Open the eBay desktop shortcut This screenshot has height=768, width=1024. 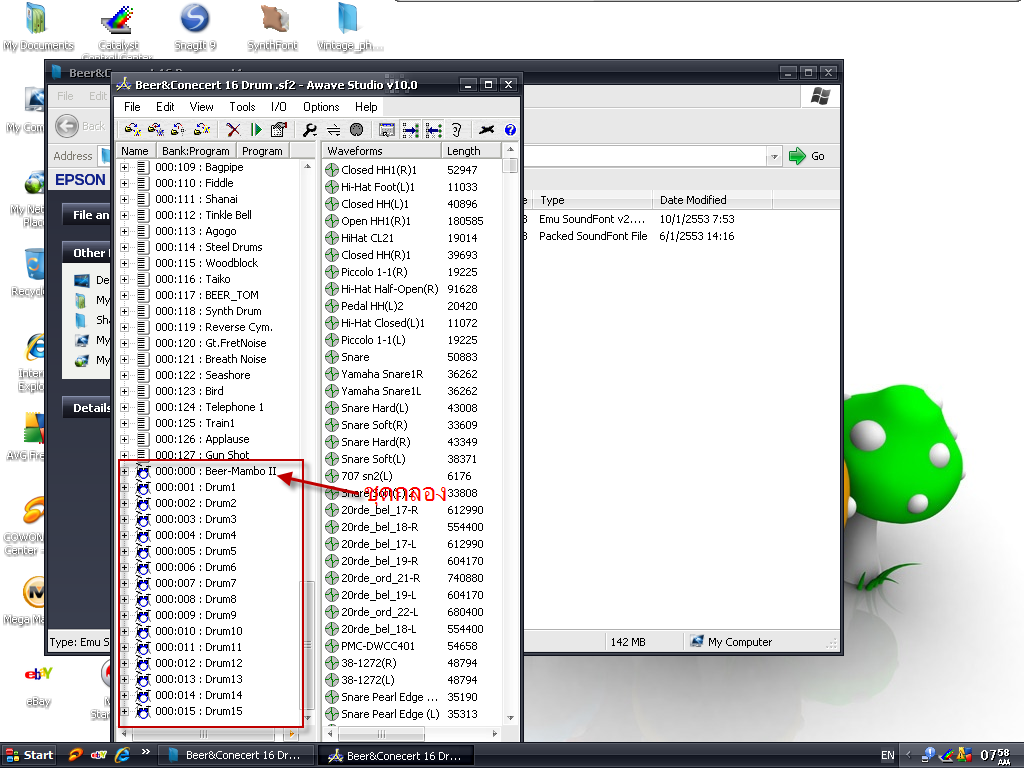pos(38,684)
